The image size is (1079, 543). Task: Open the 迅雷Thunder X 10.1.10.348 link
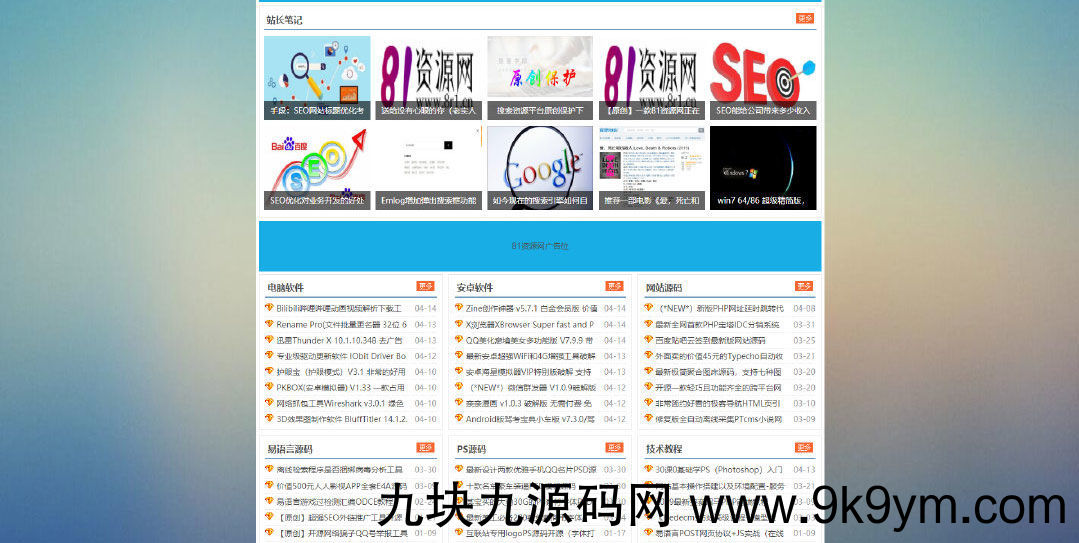click(340, 340)
